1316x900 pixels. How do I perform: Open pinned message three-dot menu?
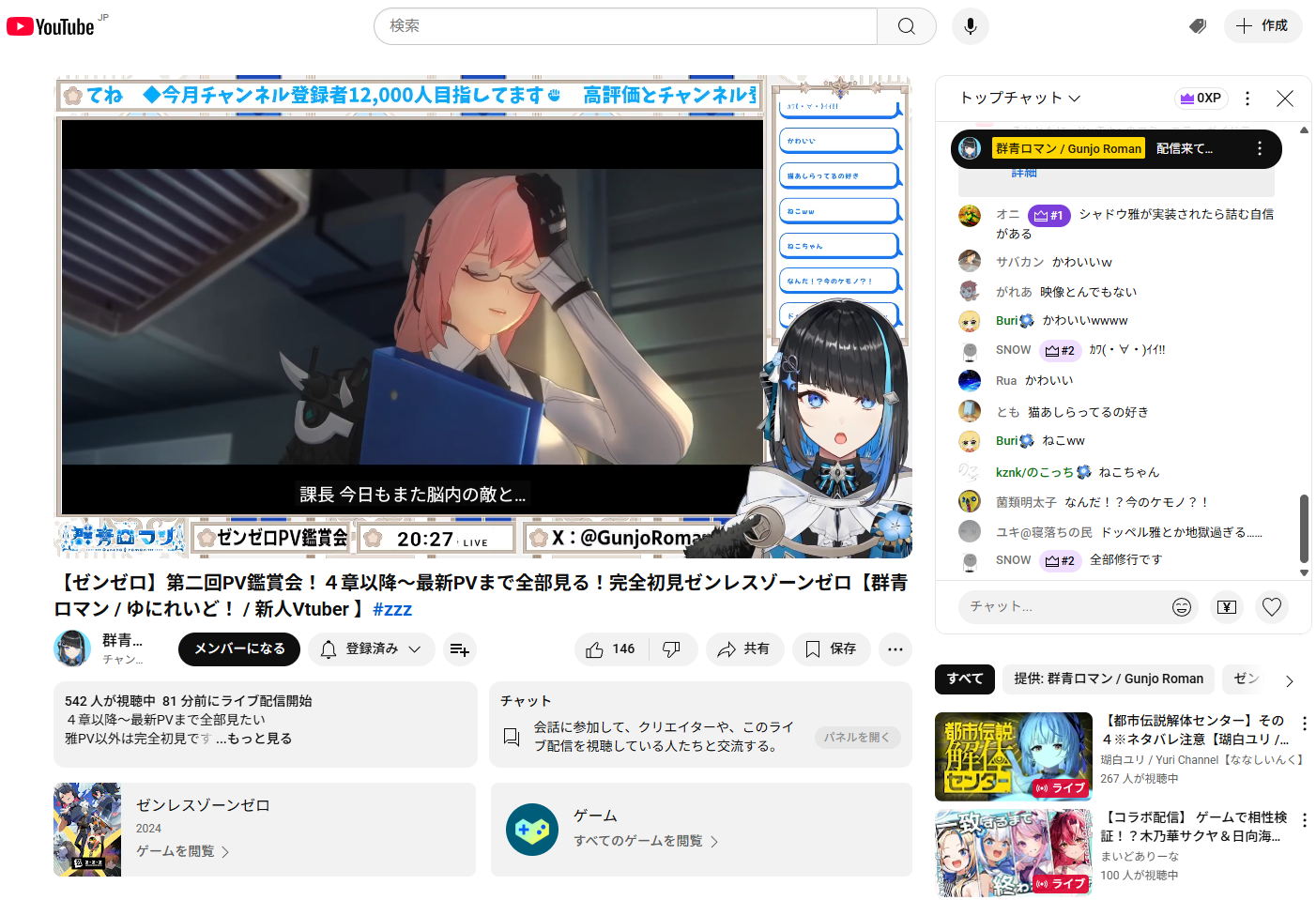1260,148
